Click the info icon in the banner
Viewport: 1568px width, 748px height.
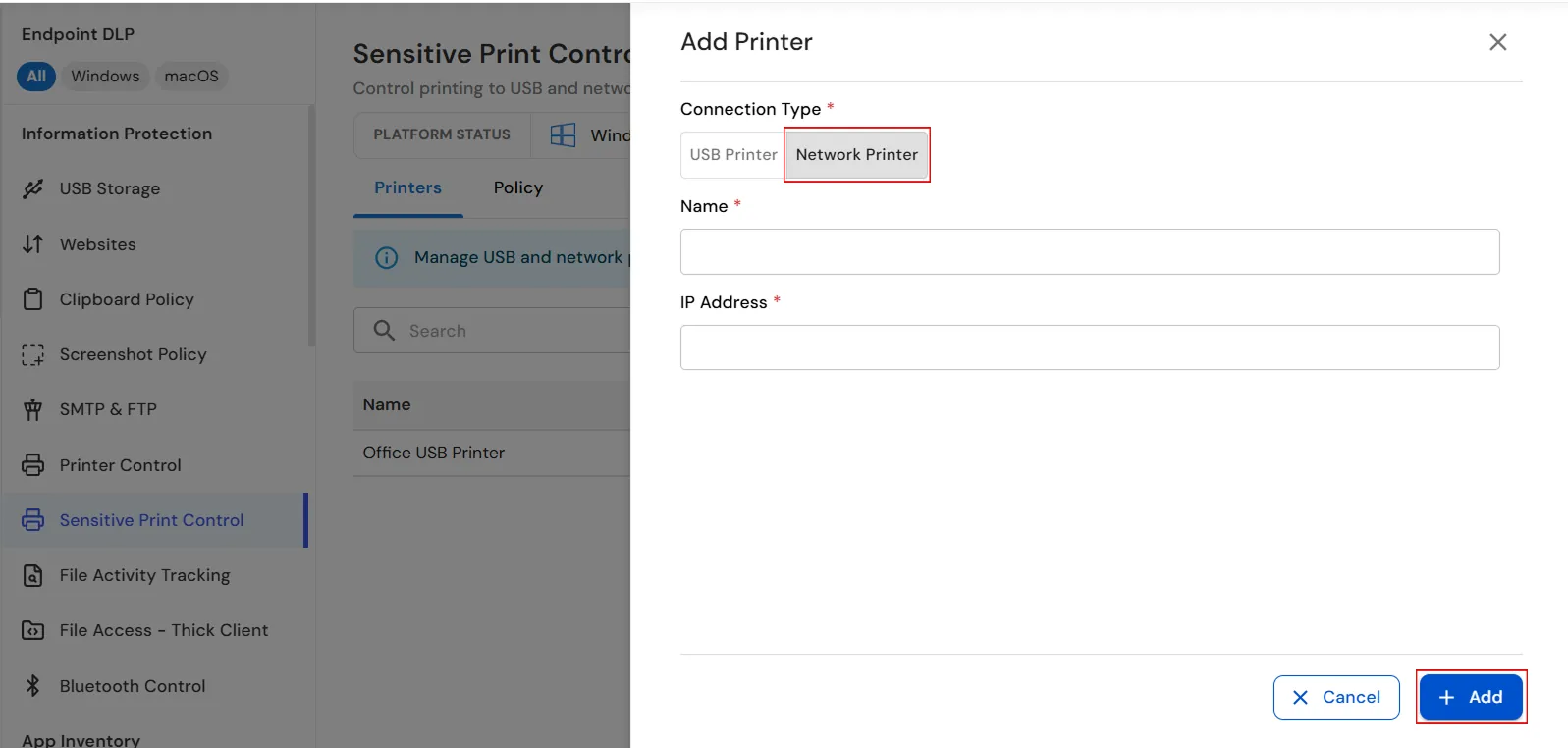tap(387, 257)
